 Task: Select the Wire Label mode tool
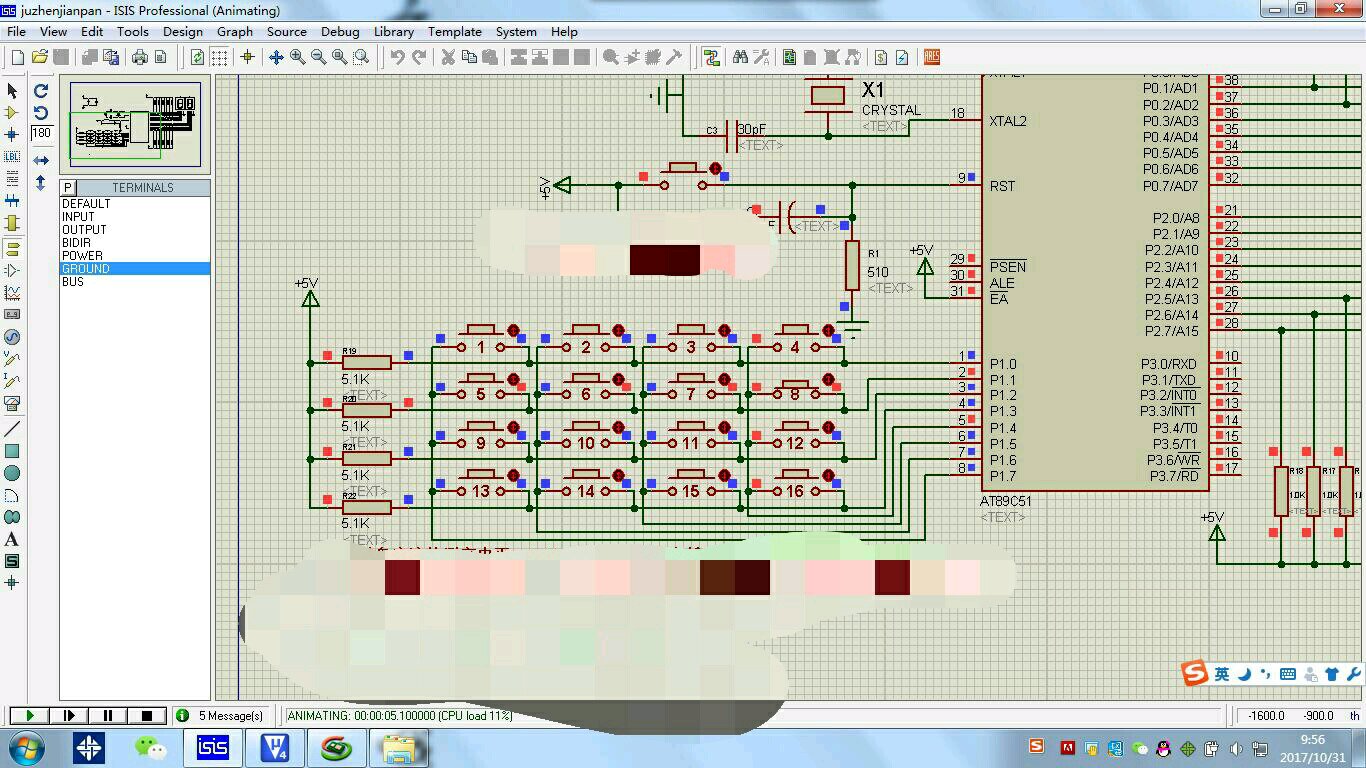12,156
